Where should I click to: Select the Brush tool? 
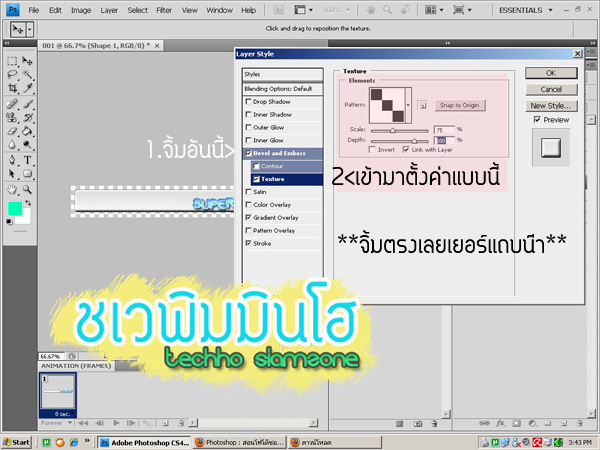tap(27, 104)
